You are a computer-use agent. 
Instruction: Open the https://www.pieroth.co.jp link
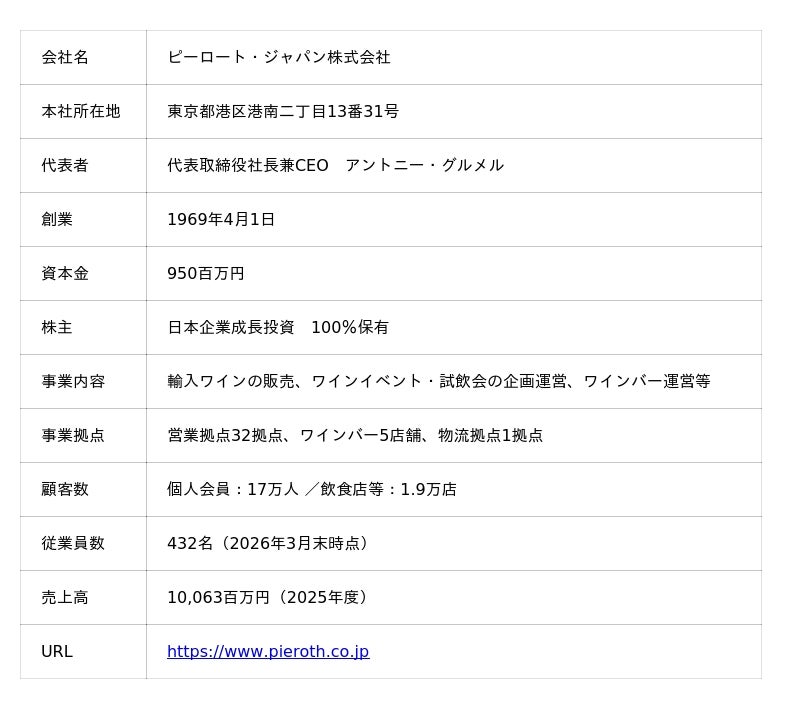click(268, 651)
